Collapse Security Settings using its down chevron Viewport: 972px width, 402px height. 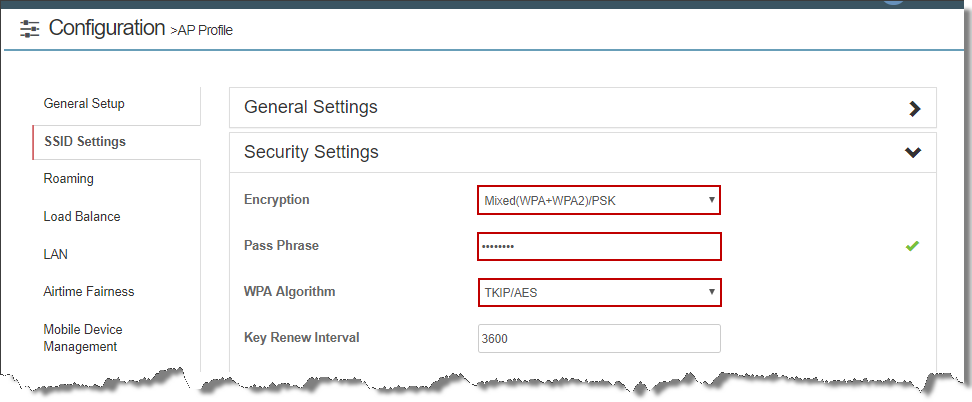[x=913, y=152]
